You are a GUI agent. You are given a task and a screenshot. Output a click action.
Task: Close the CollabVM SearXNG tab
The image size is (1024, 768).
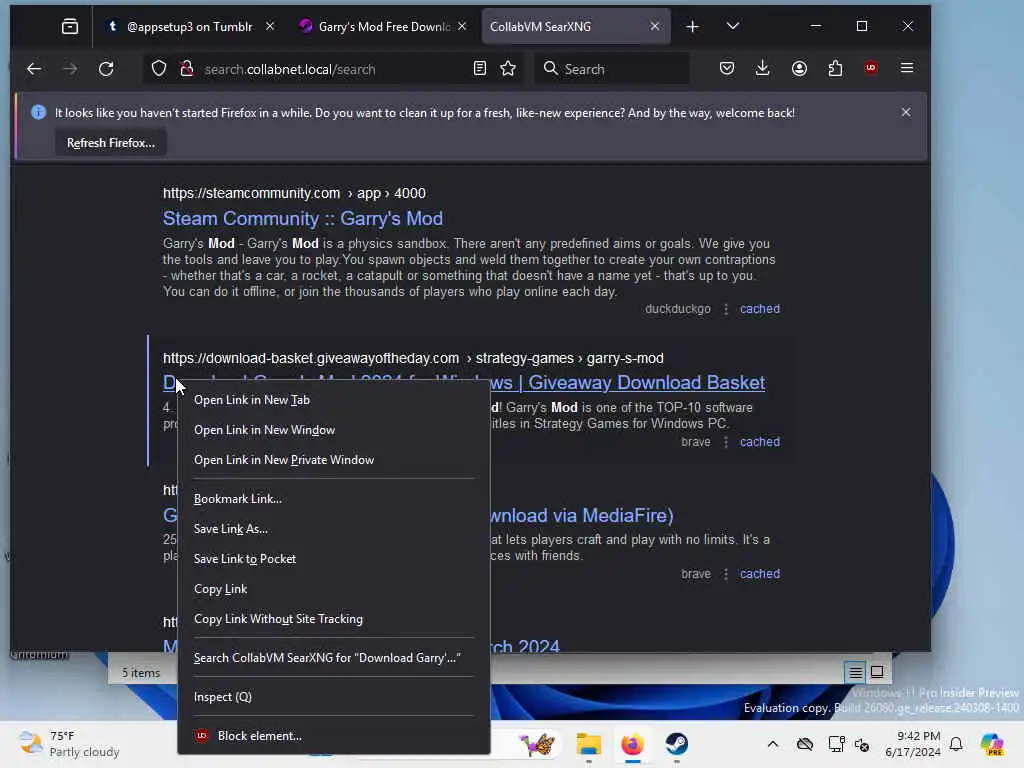coord(655,26)
